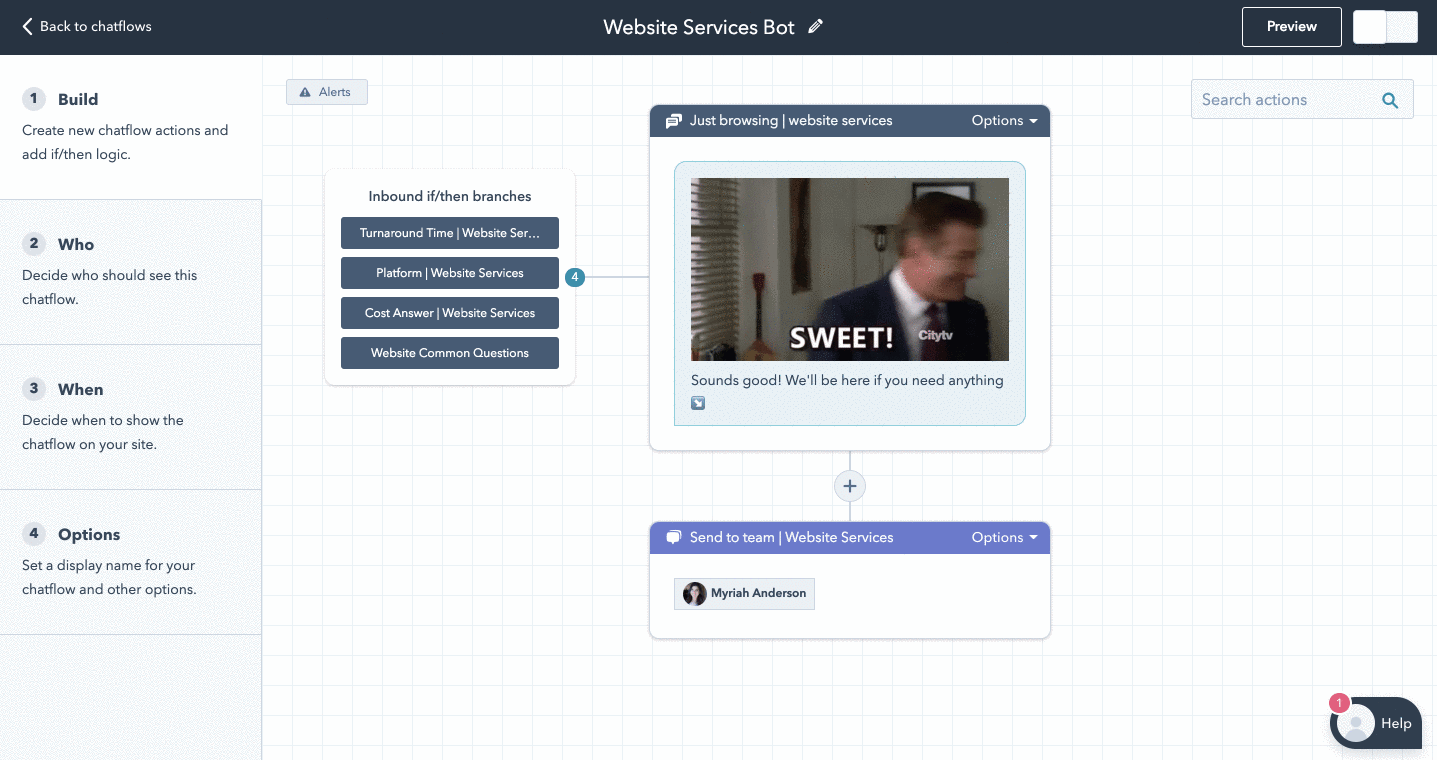1437x760 pixels.
Task: Click the back chevron beside Back to chatflows
Action: (x=27, y=27)
